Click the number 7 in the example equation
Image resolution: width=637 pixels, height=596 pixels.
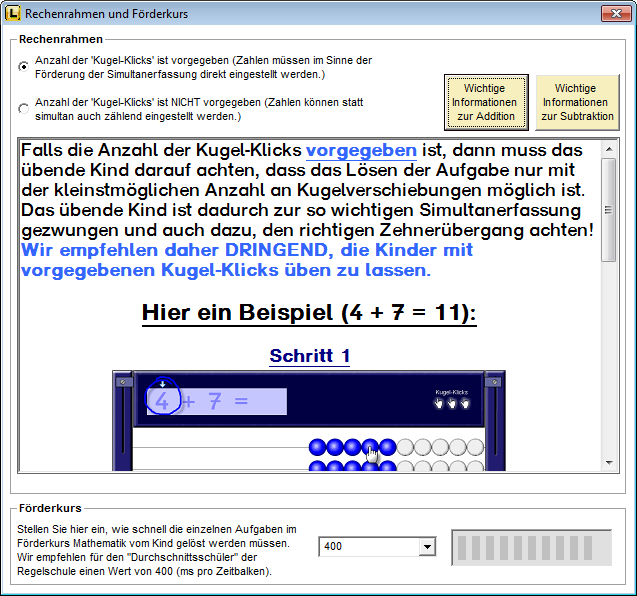pyautogui.click(x=214, y=402)
